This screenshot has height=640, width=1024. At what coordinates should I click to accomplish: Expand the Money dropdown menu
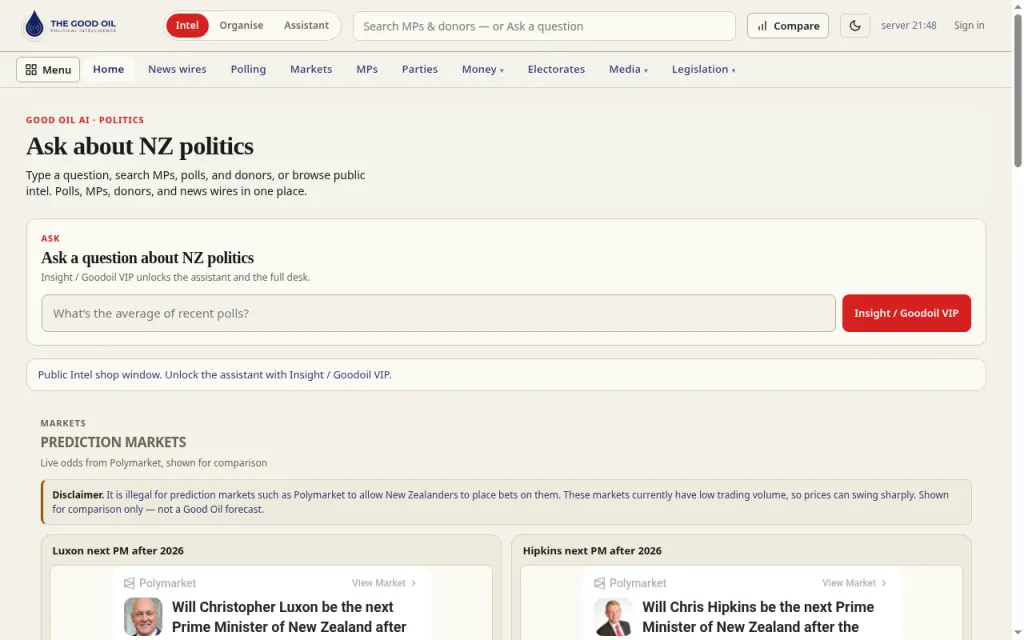tap(483, 69)
